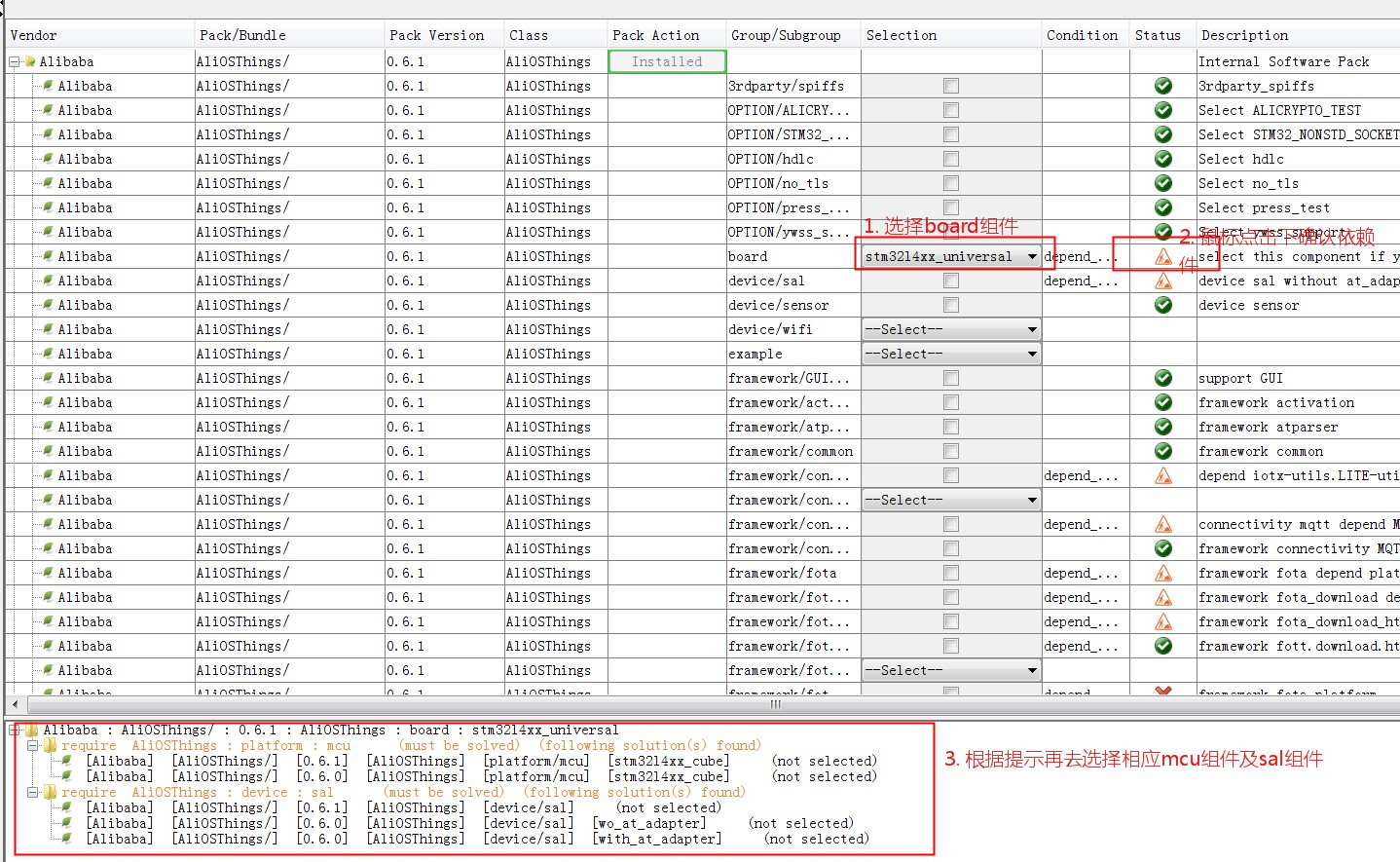
Task: Collapse the 'require device : sal' node
Action: click(32, 792)
